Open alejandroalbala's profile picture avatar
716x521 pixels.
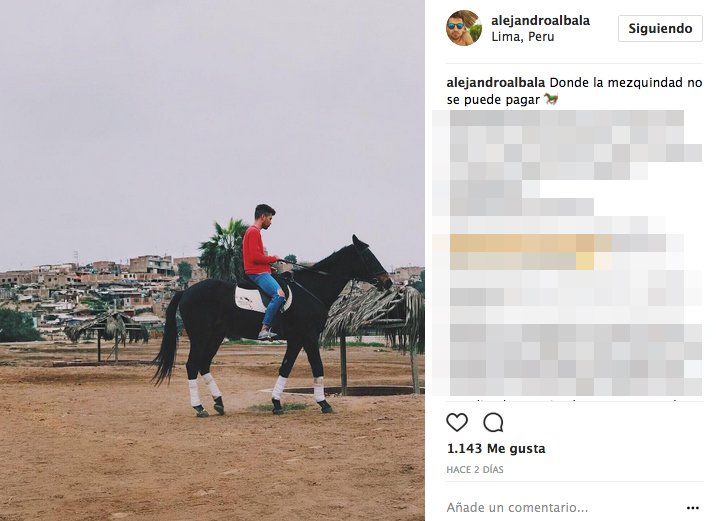click(x=463, y=28)
